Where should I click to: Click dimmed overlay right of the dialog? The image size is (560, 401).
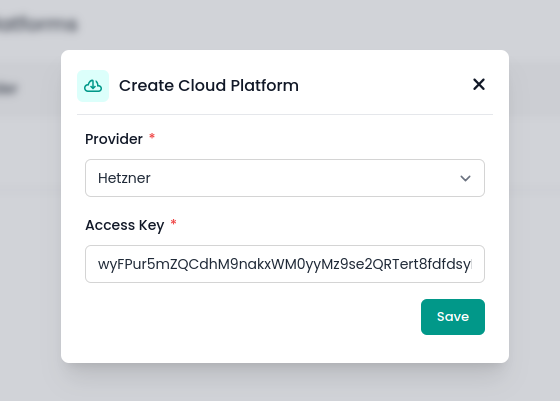534,206
